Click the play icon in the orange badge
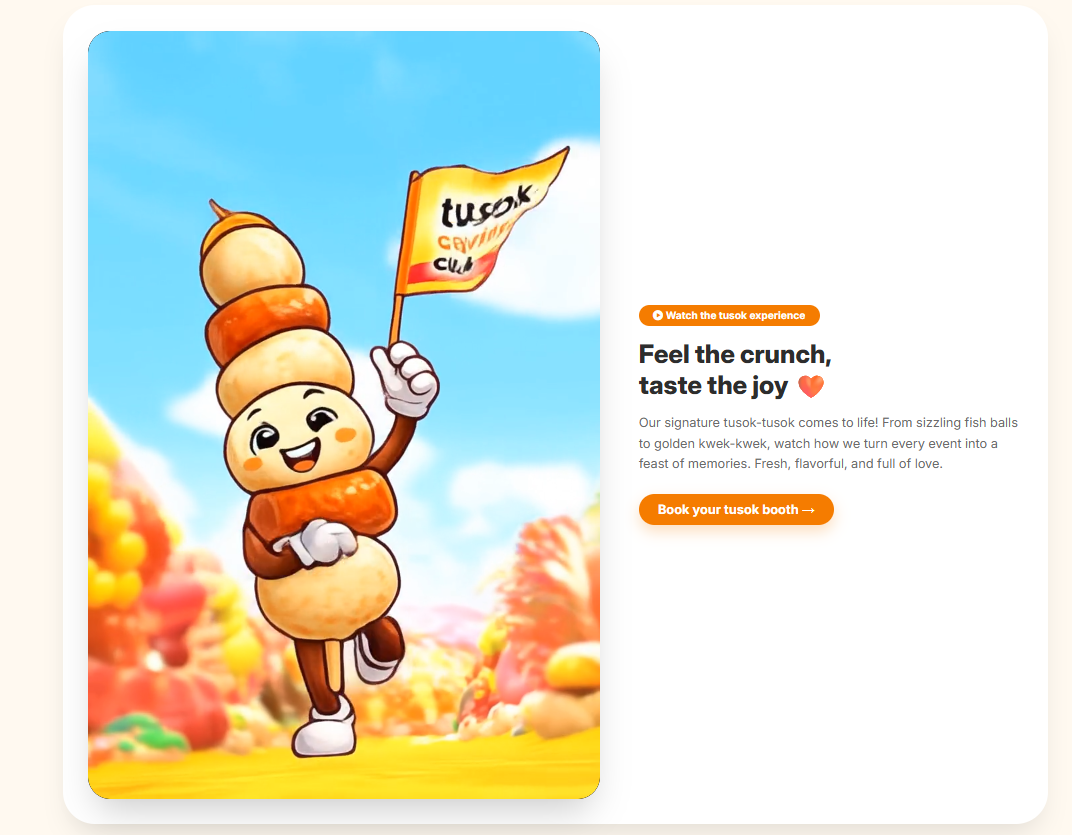Screen dimensions: 1072x835 pyautogui.click(x=658, y=315)
